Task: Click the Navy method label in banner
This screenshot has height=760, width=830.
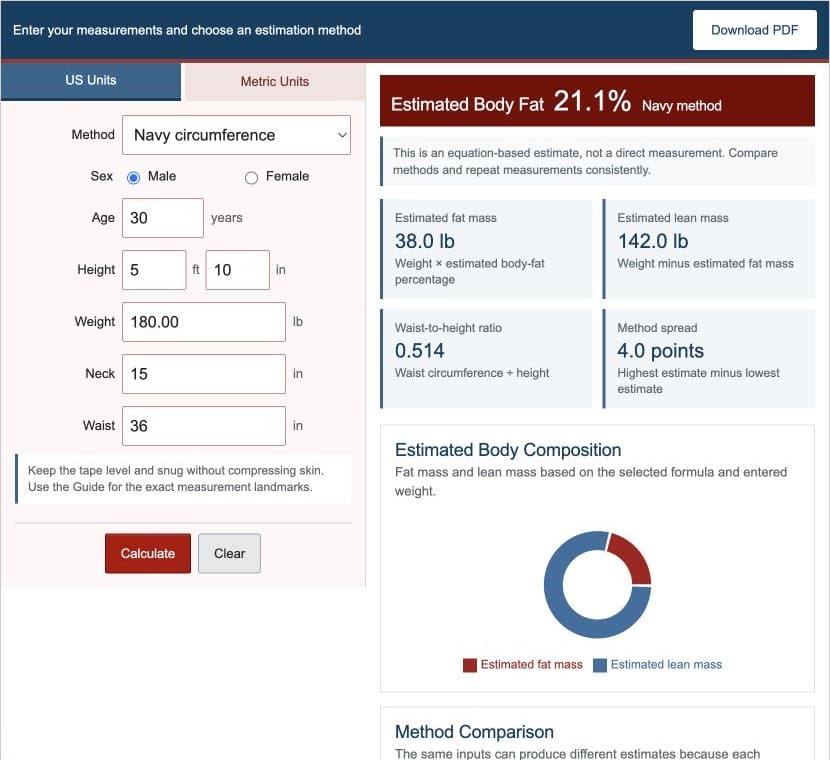Action: (681, 106)
